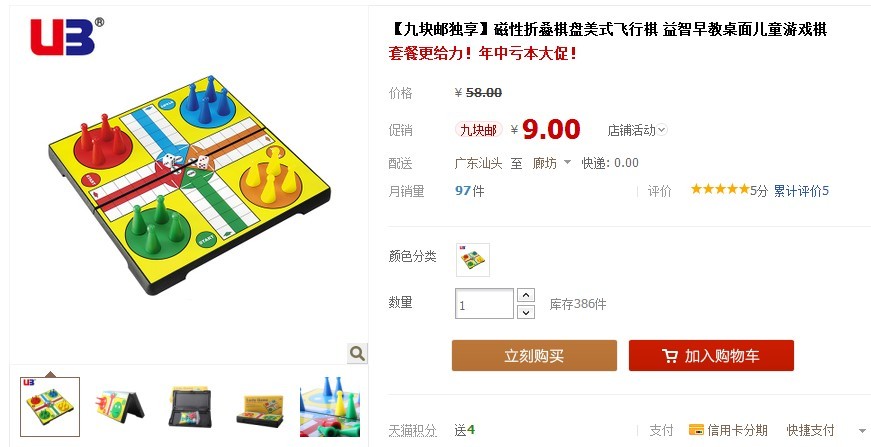Click the shopping cart icon in 加入购物车 button

670,356
